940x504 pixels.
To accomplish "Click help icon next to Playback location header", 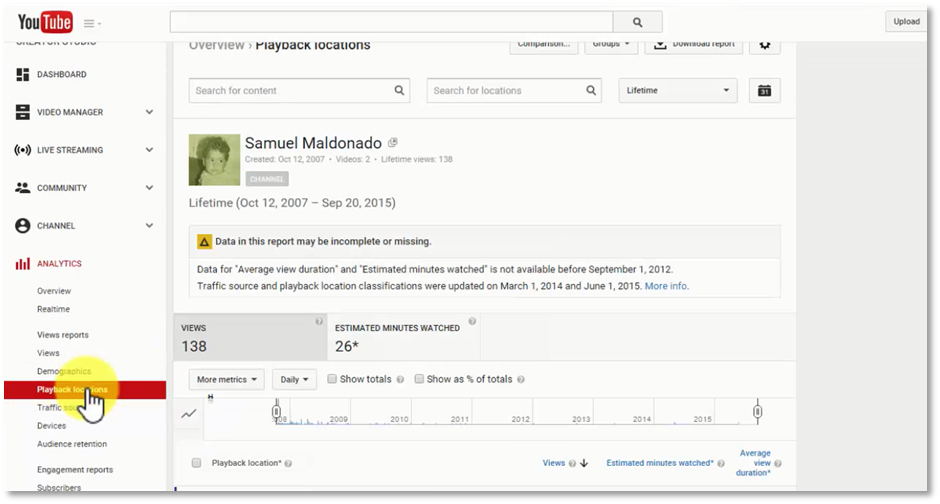I will coord(288,463).
